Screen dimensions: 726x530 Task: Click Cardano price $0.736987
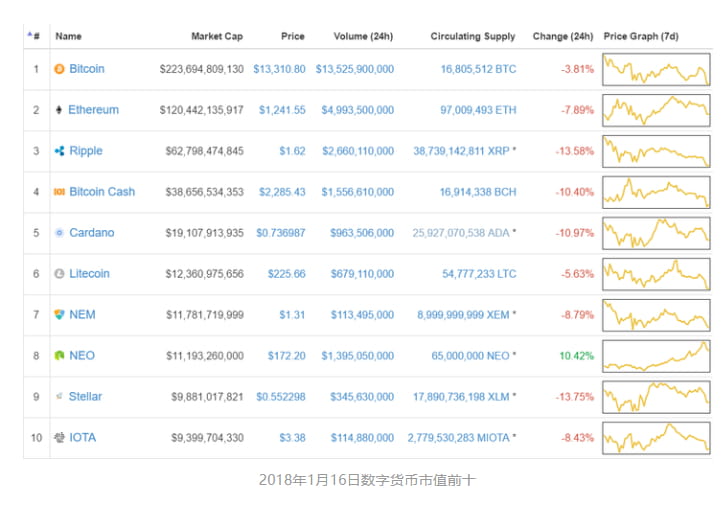click(281, 233)
